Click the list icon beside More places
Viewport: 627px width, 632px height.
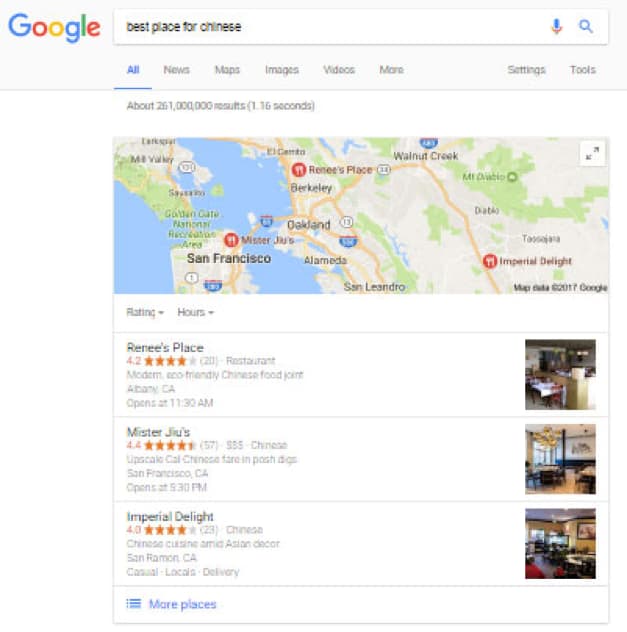(134, 603)
